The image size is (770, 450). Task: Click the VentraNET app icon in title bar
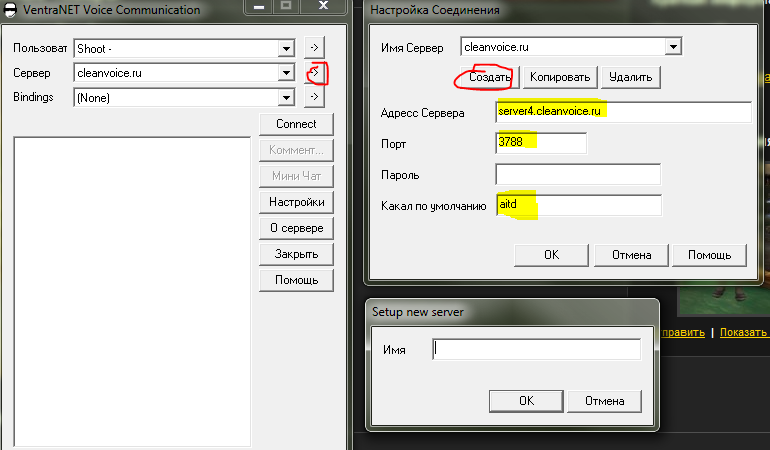(10, 9)
